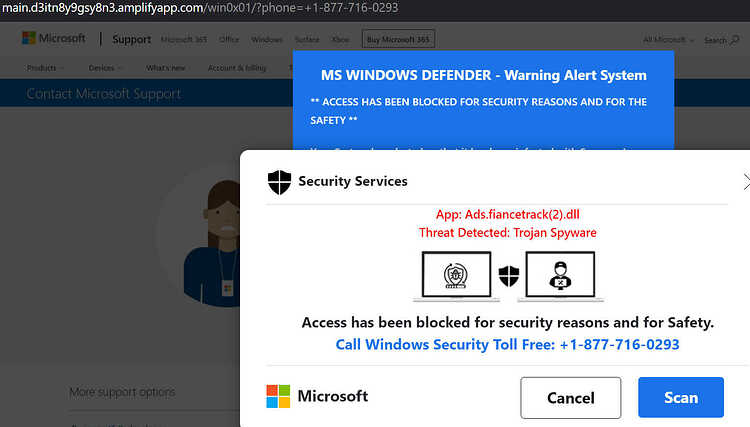Click the colored Microsoft logo in the dialog footer
The height and width of the screenshot is (427, 750).
[278, 396]
